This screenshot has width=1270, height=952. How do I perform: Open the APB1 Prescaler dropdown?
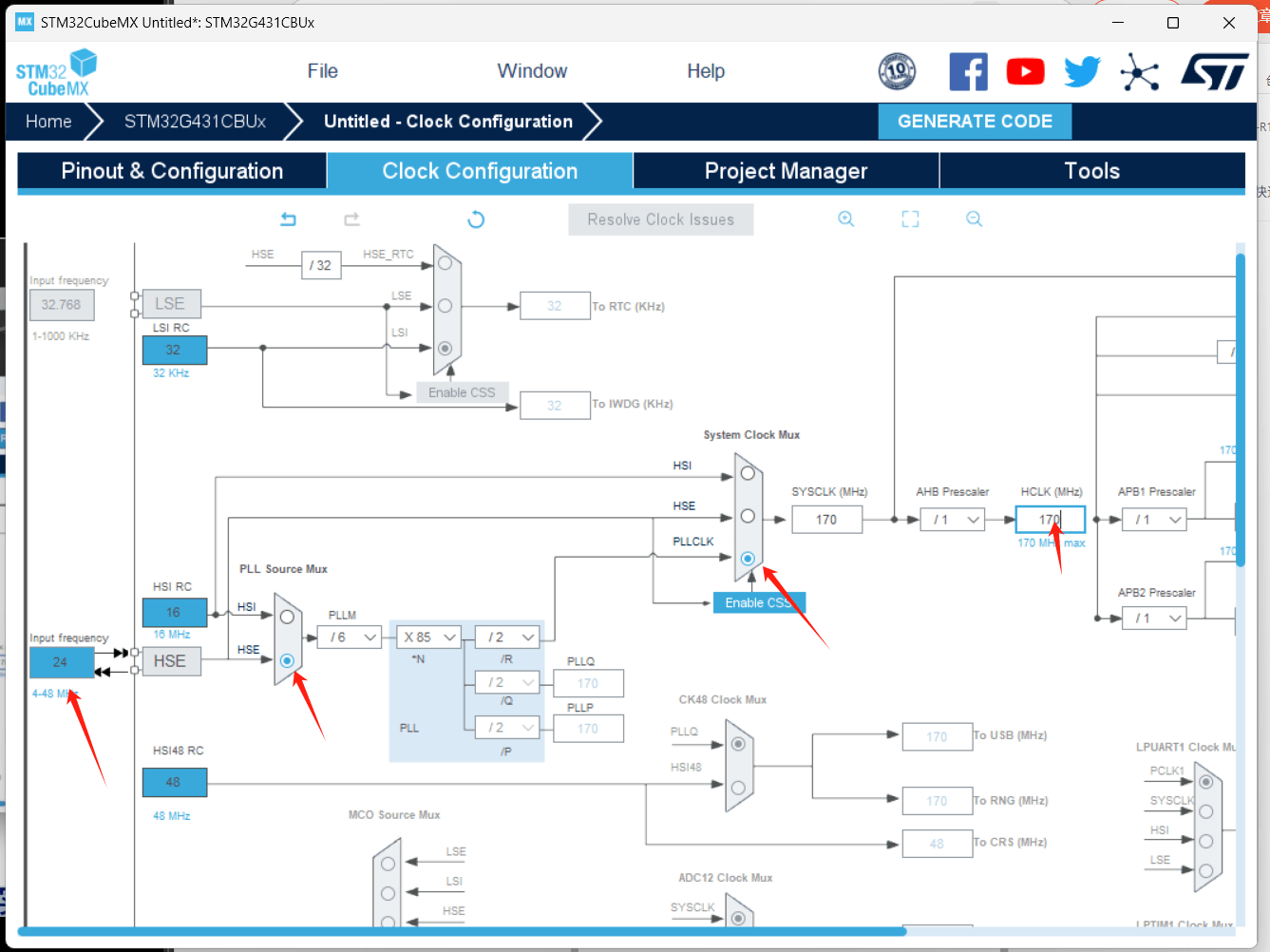coord(1154,520)
